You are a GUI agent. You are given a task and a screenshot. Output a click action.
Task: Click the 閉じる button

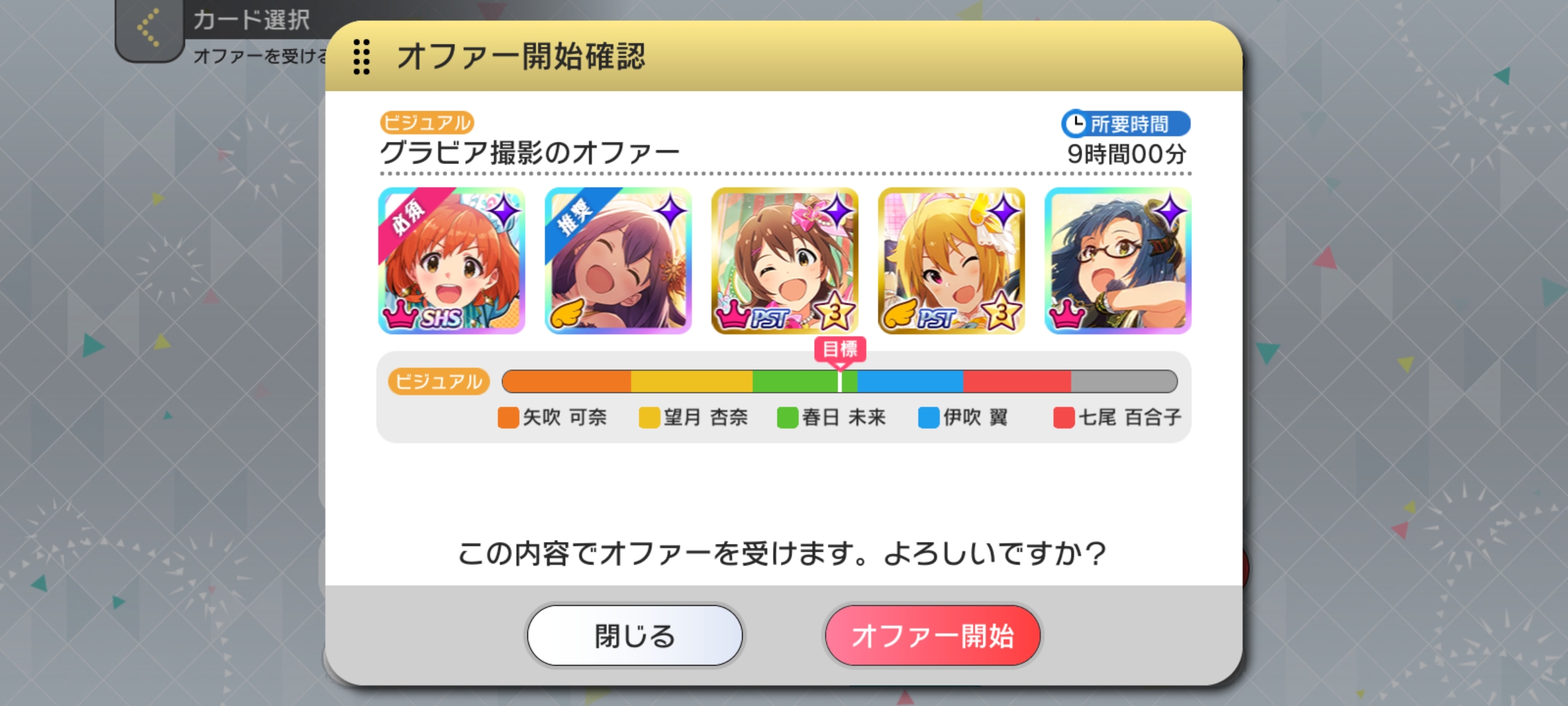tap(634, 635)
